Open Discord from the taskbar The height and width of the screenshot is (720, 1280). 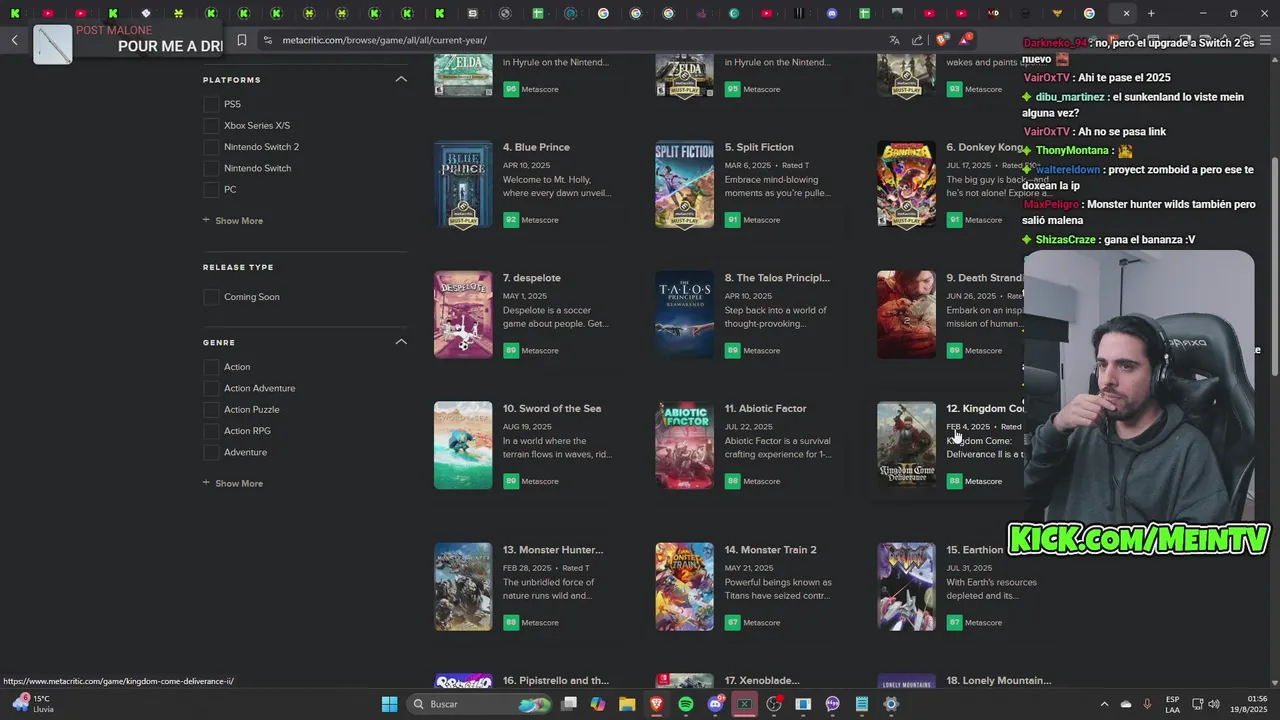(715, 704)
